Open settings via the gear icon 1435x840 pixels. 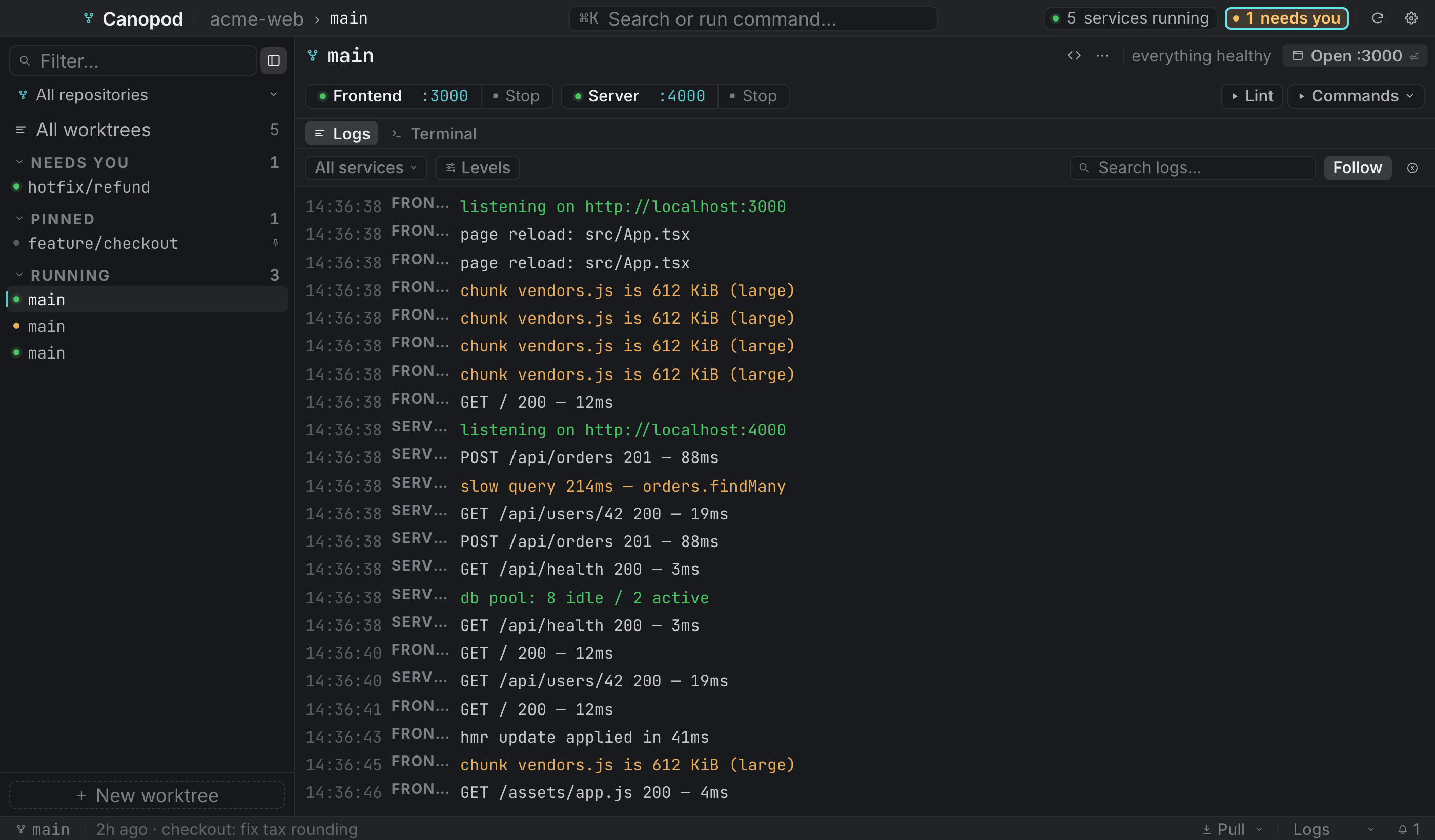tap(1411, 18)
